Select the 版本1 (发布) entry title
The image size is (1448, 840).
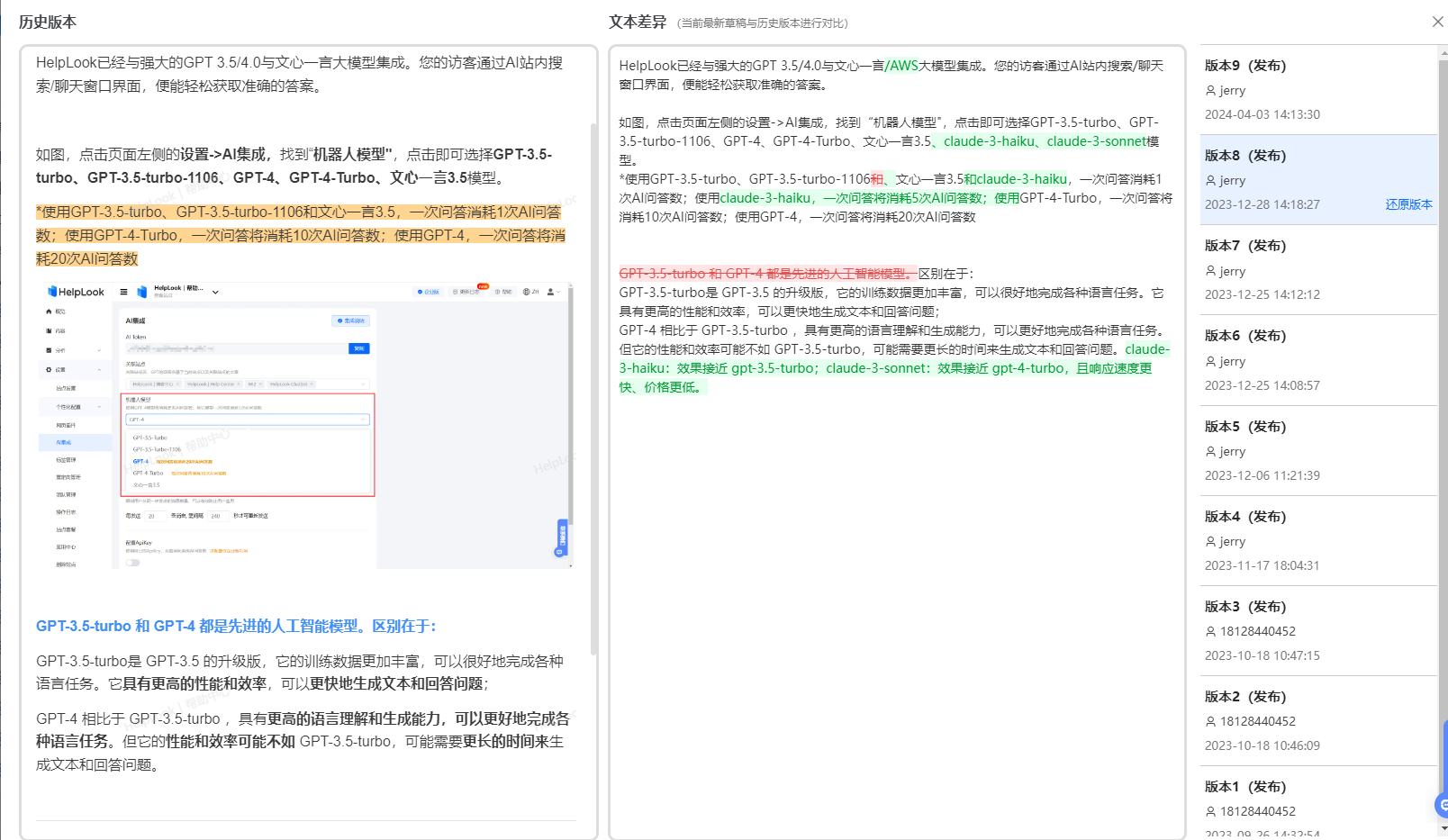pyautogui.click(x=1245, y=787)
